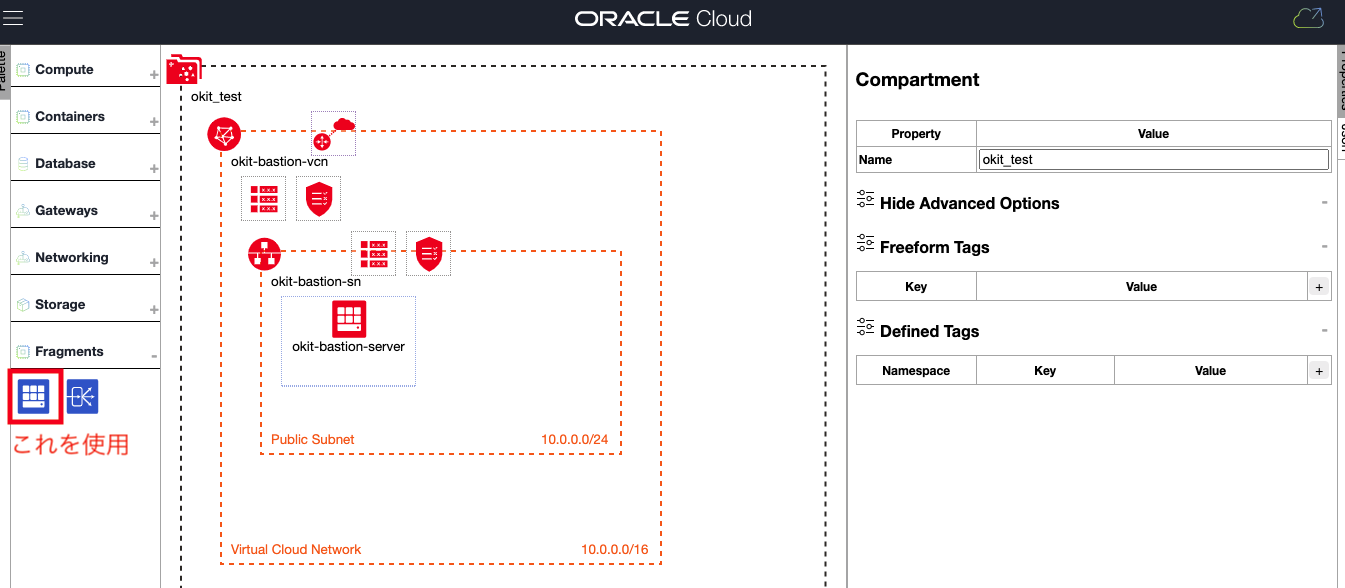The width and height of the screenshot is (1345, 588).
Task: Click the sliders icon beside Freeform Tags
Action: [x=865, y=244]
